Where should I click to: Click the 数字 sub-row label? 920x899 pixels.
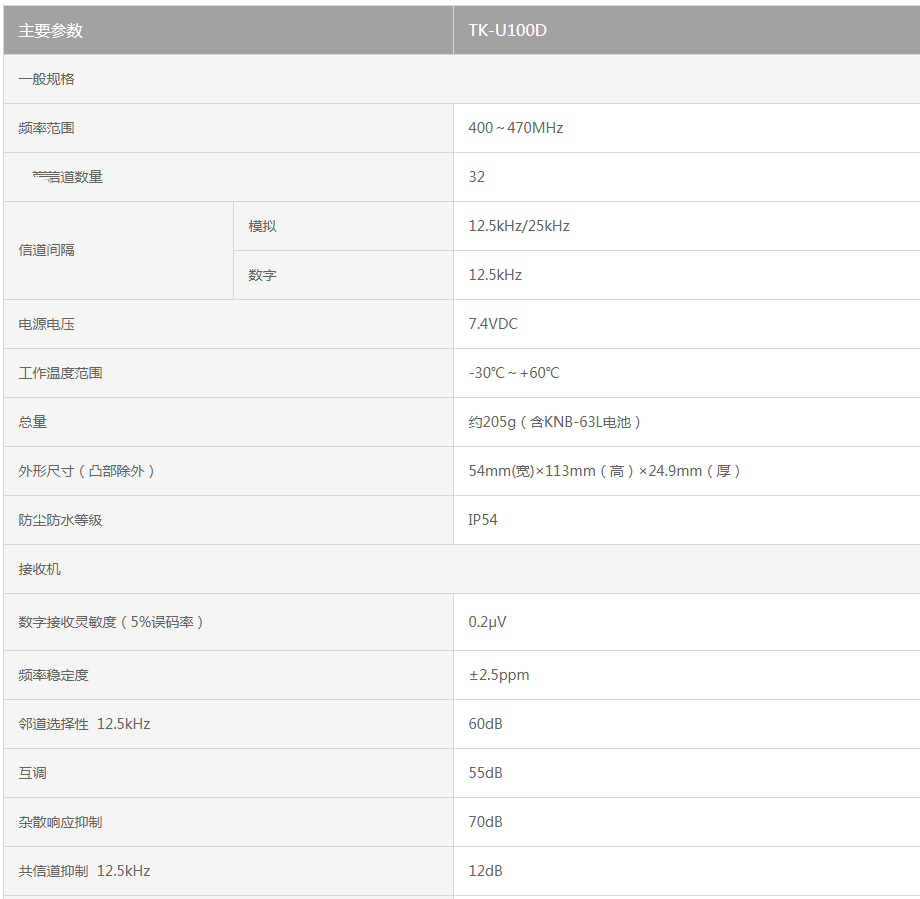pos(262,275)
